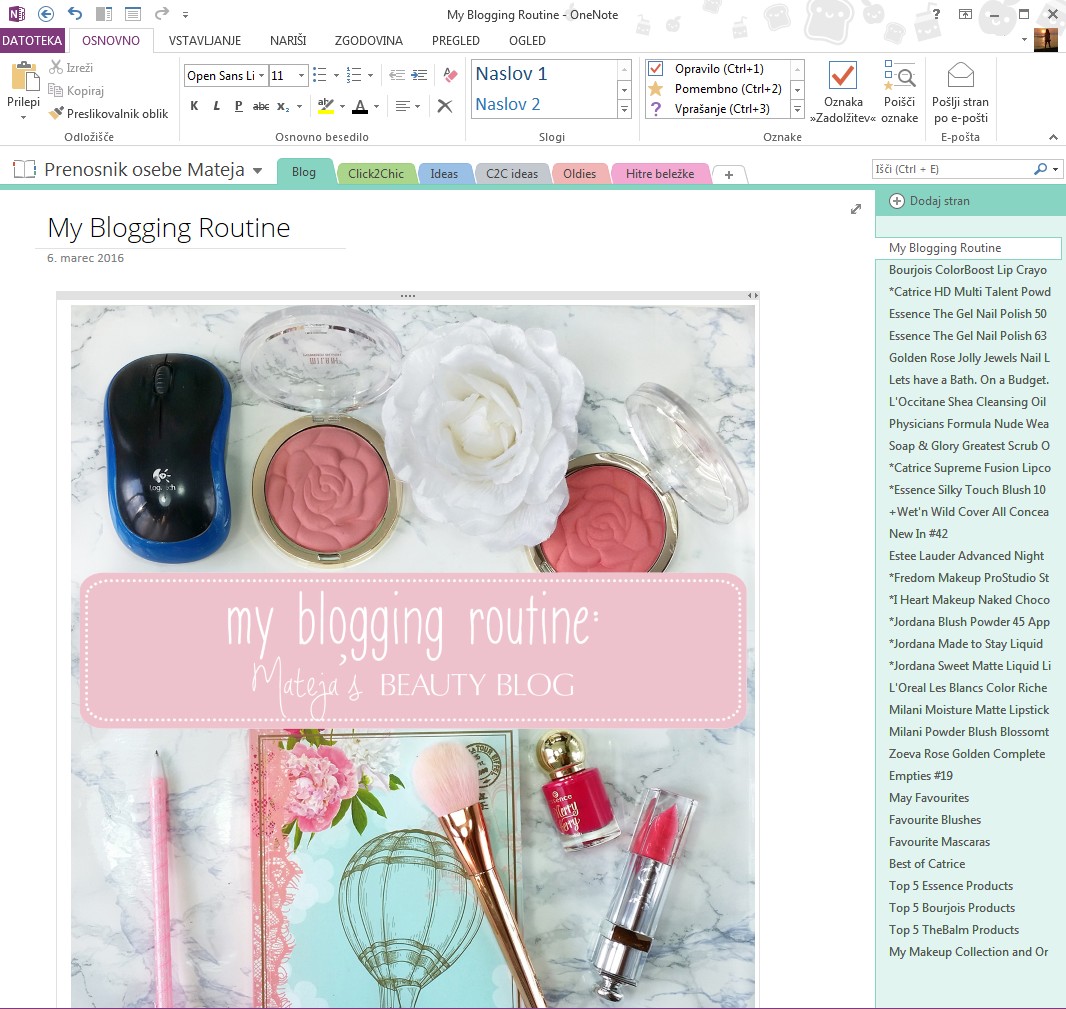Copy selection using Kopiraj
1066x1009 pixels.
[76, 90]
